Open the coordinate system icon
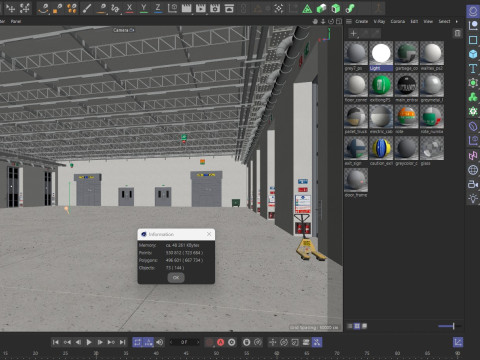The height and width of the screenshot is (360, 480). click(172, 8)
